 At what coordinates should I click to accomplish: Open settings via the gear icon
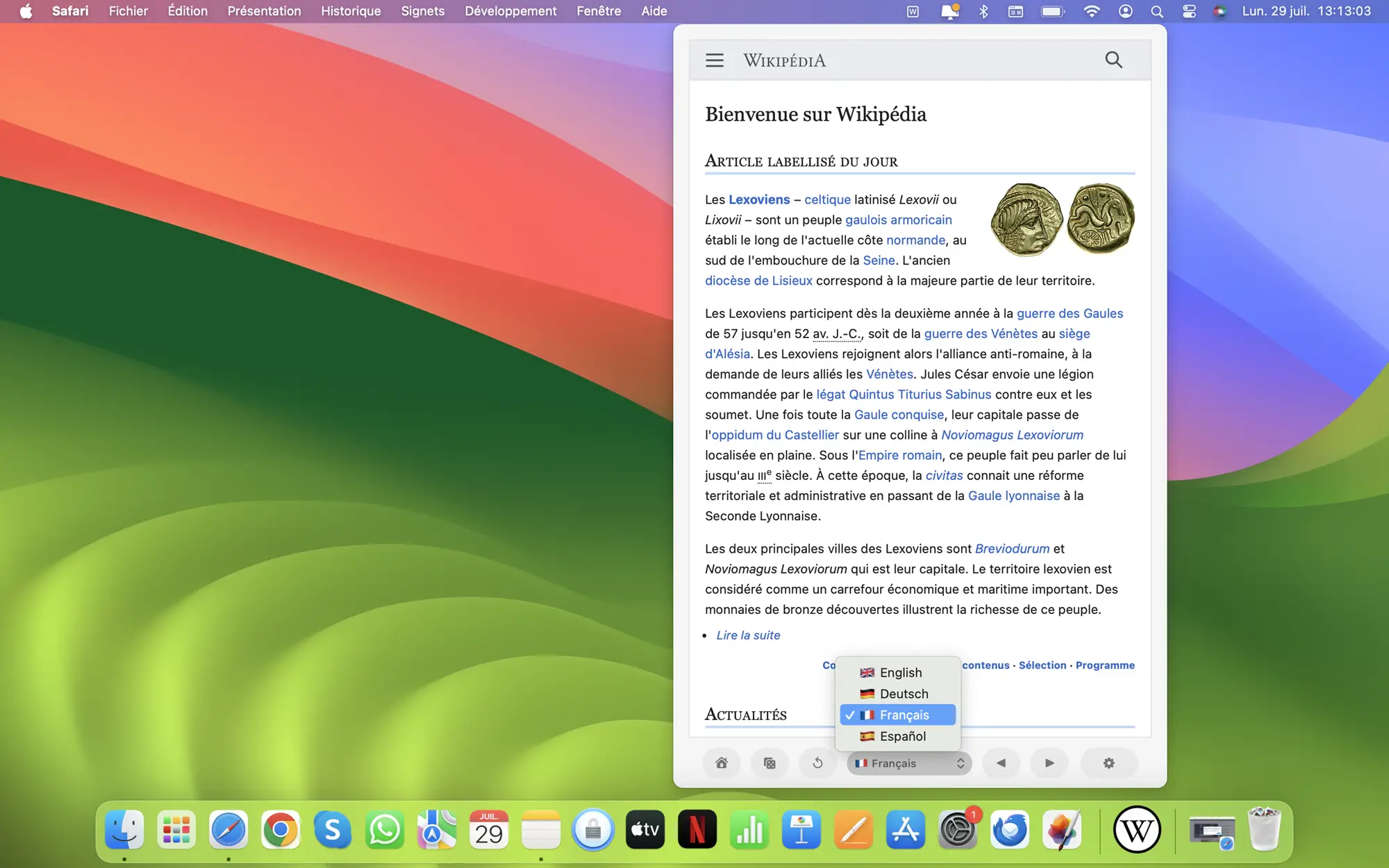pyautogui.click(x=1108, y=763)
